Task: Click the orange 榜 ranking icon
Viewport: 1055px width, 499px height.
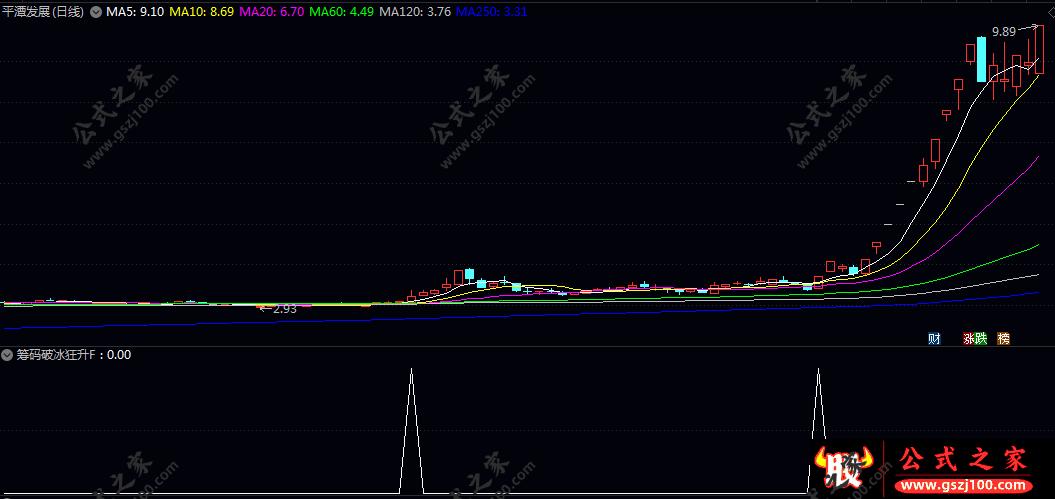Action: click(1004, 338)
